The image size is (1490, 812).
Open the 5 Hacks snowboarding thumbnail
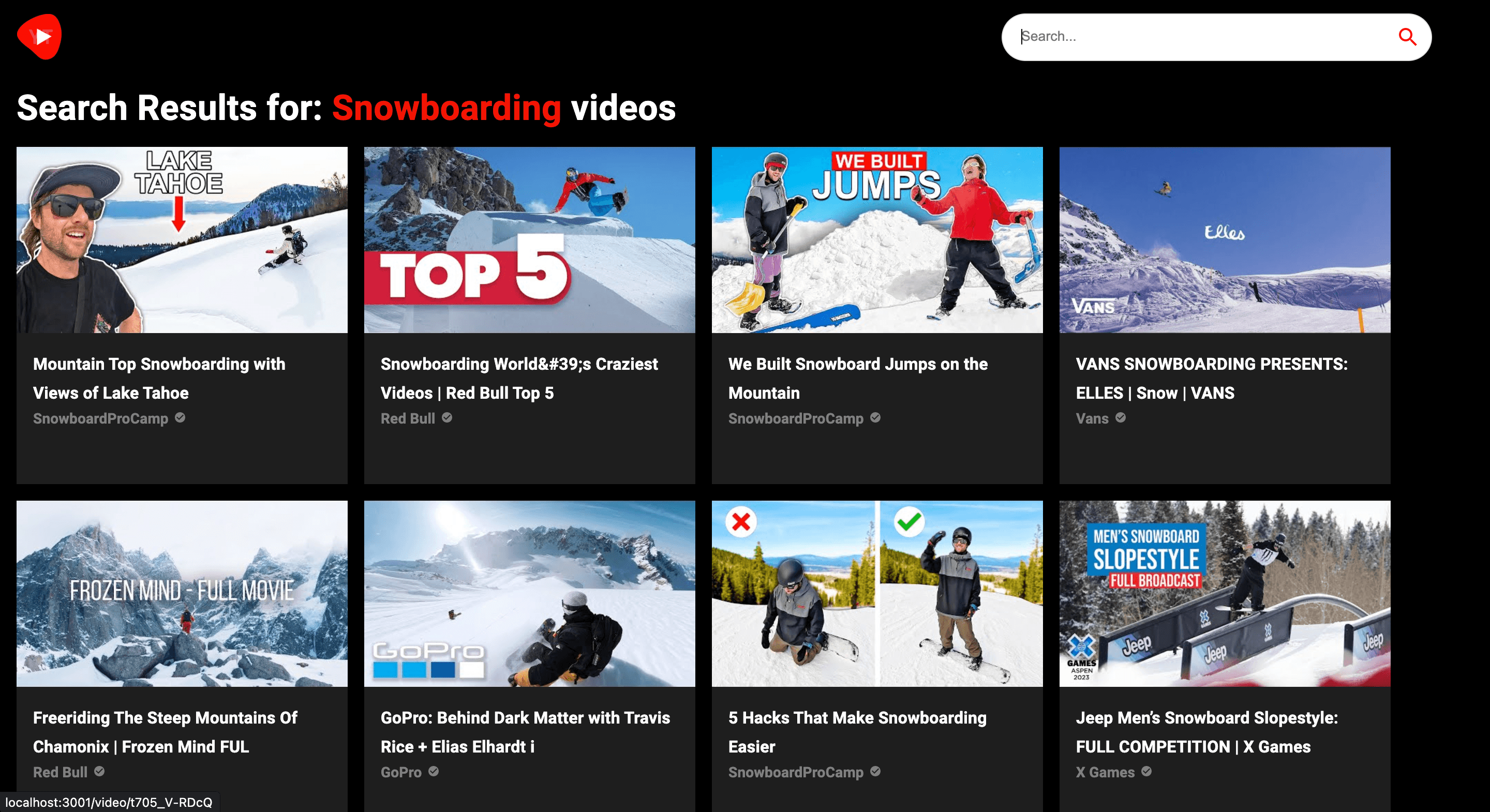click(877, 593)
